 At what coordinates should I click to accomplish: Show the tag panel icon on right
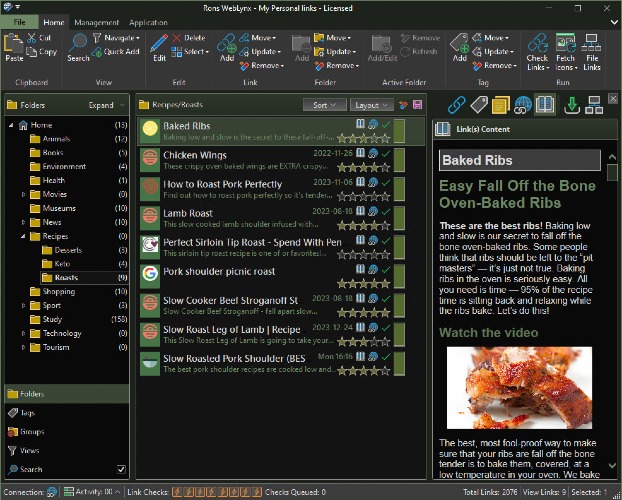(x=479, y=105)
